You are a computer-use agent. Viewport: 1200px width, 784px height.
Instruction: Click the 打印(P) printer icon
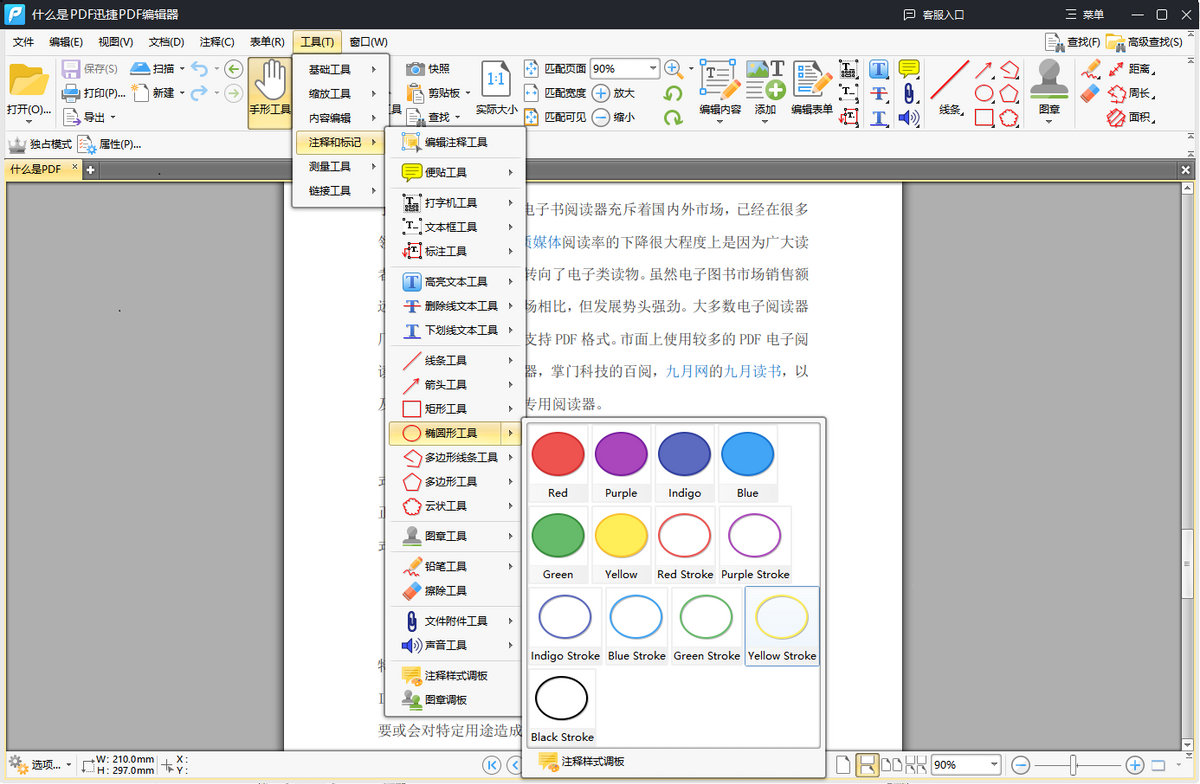coord(71,93)
